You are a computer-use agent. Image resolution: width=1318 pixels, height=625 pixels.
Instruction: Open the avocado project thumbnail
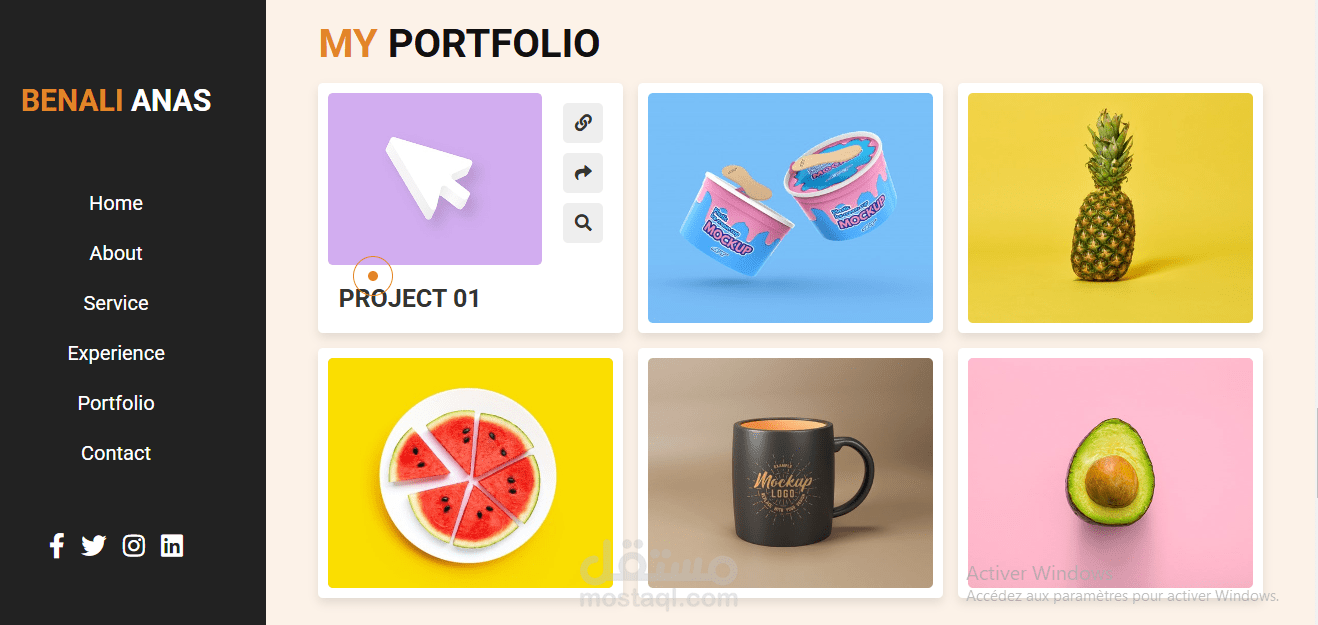(x=1110, y=473)
